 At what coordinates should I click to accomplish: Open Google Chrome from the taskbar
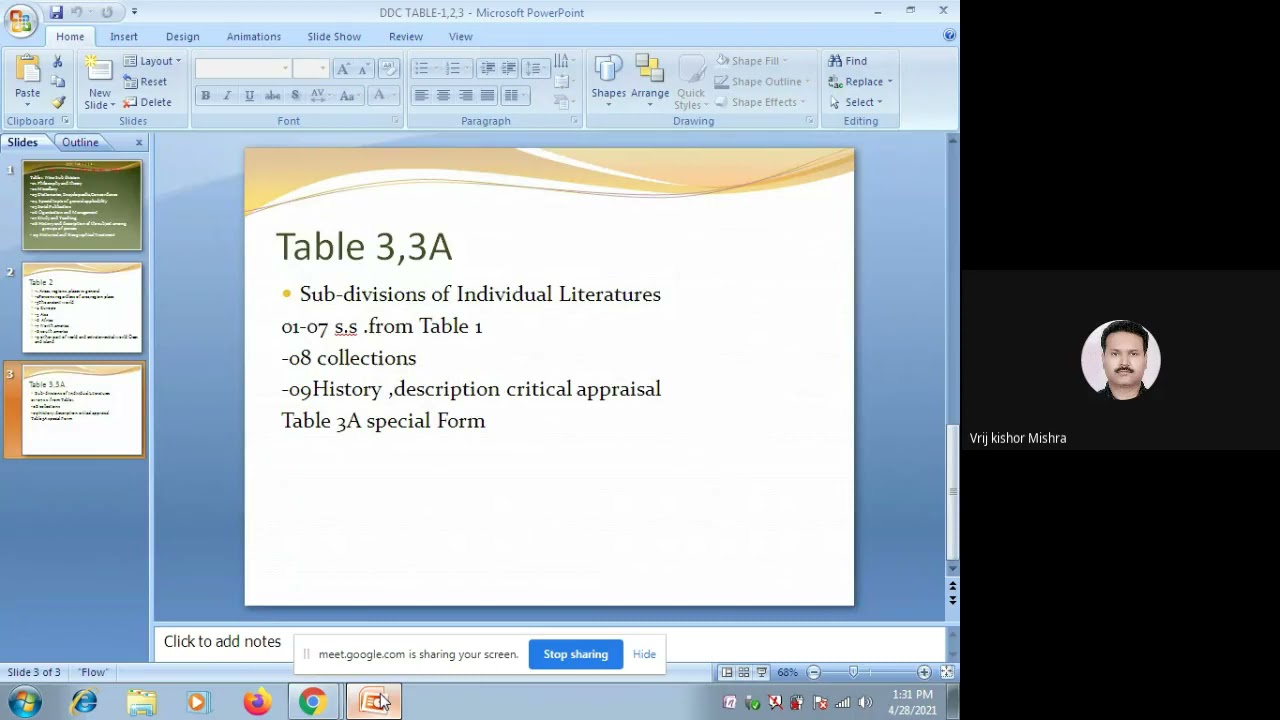pyautogui.click(x=313, y=702)
